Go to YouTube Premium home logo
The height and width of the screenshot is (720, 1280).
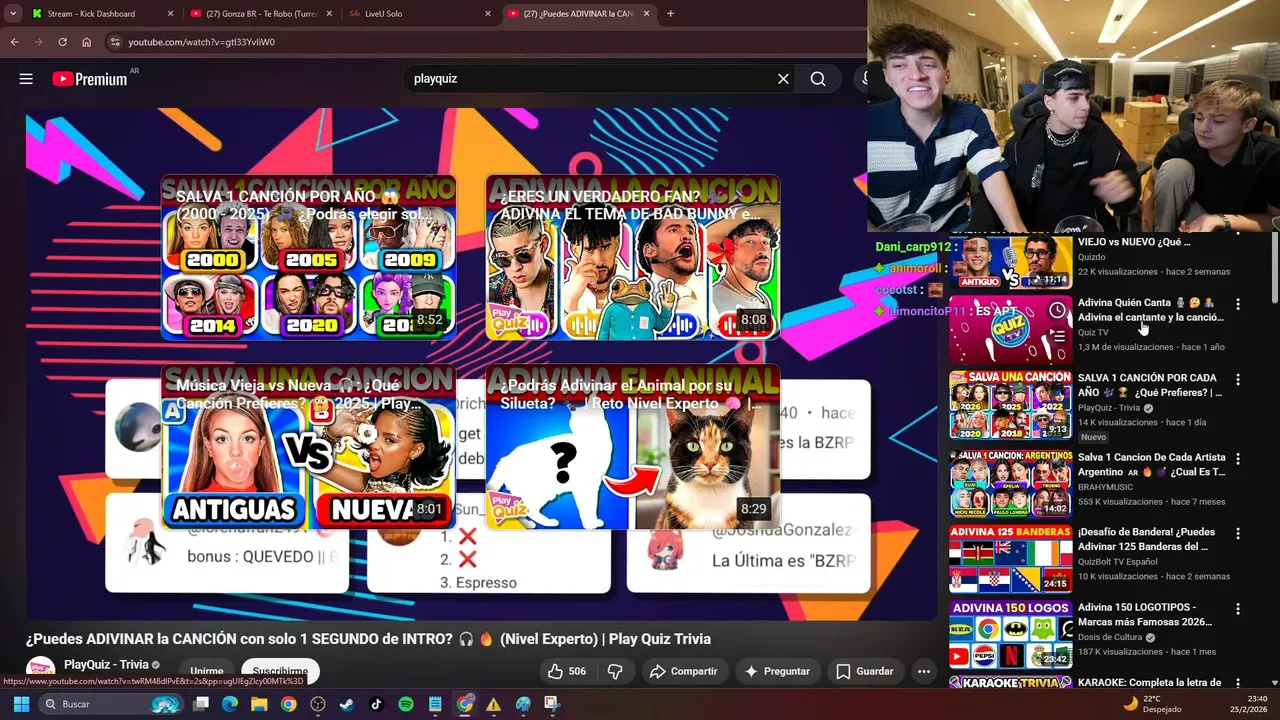(x=90, y=79)
